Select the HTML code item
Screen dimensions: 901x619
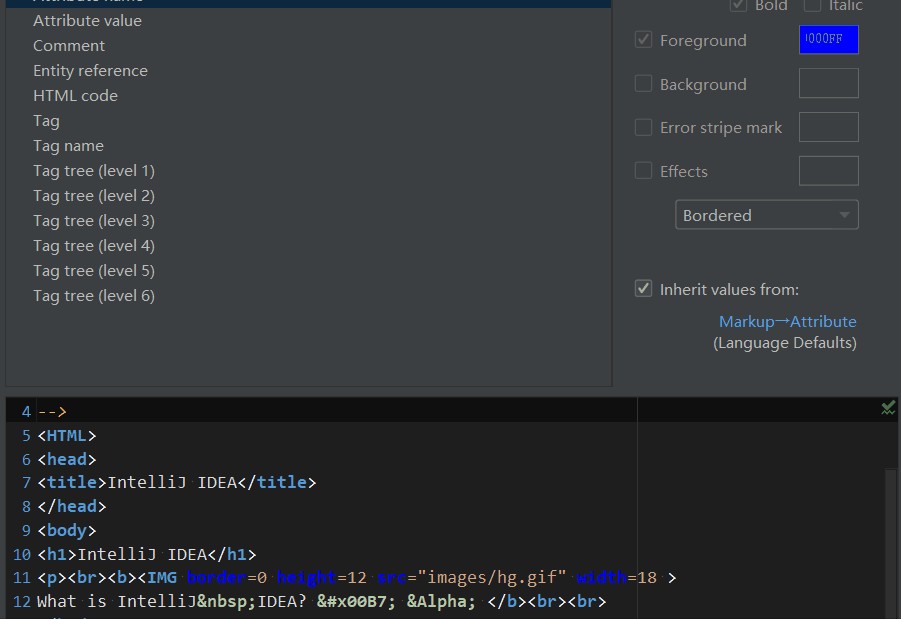[x=75, y=95]
